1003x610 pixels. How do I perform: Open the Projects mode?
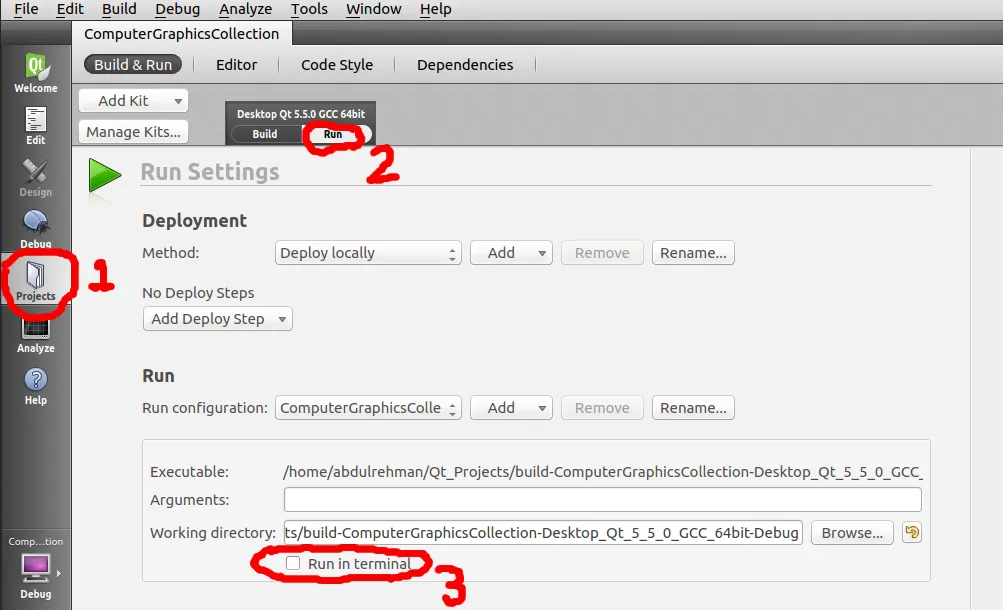(x=36, y=281)
